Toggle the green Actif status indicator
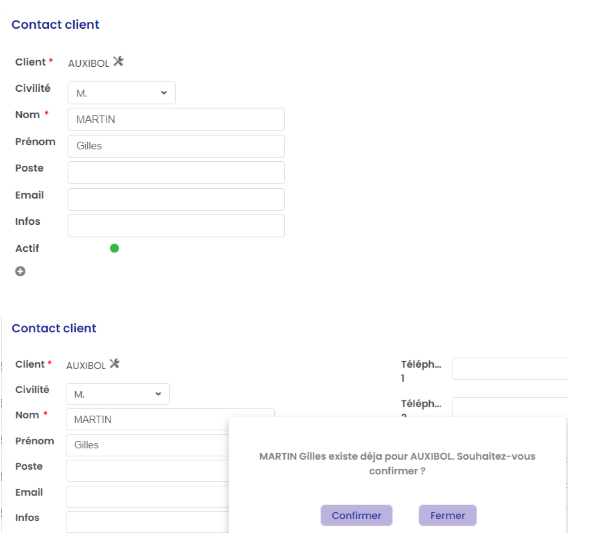The height and width of the screenshot is (553, 609). (114, 248)
